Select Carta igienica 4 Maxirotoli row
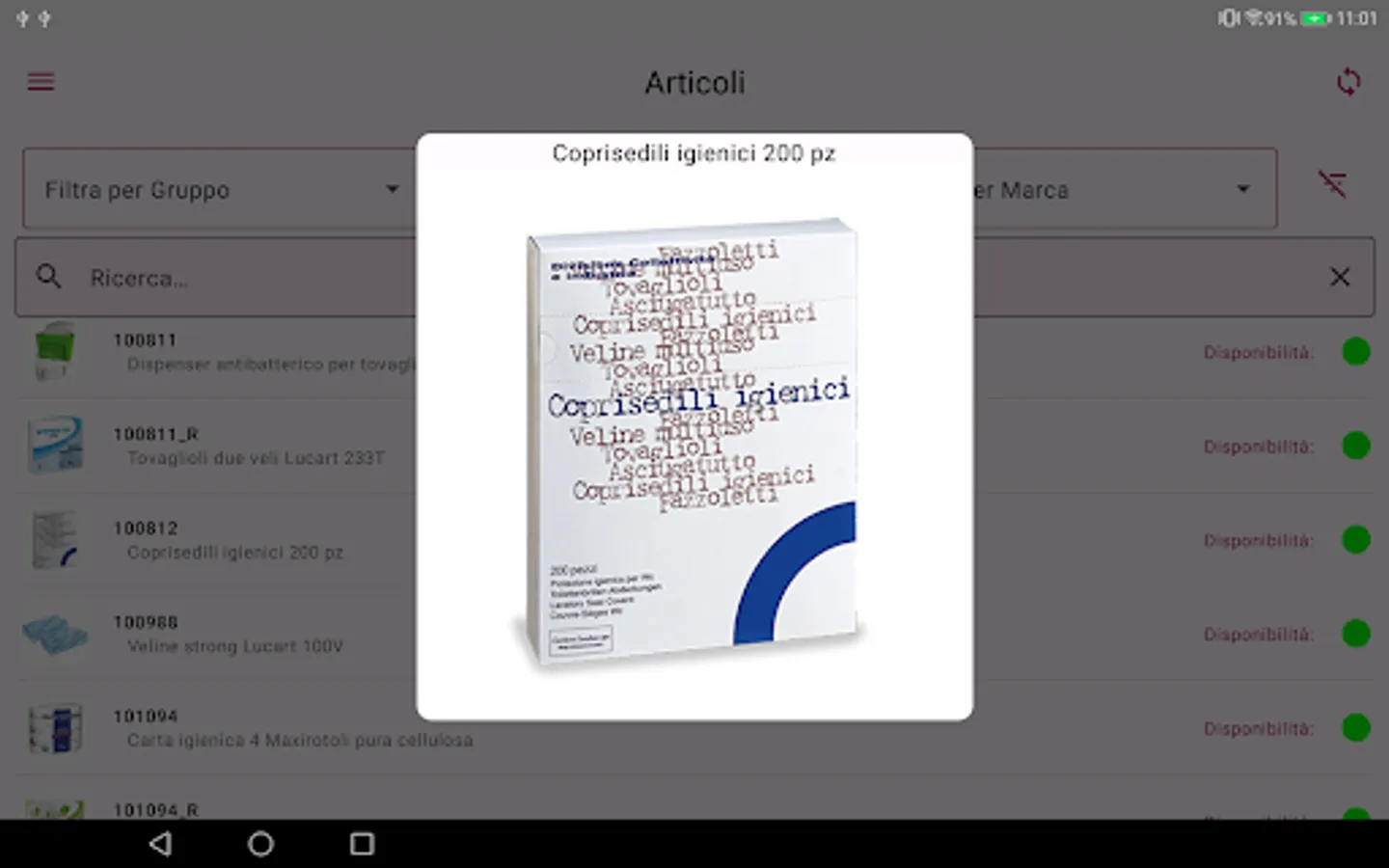 [694, 728]
